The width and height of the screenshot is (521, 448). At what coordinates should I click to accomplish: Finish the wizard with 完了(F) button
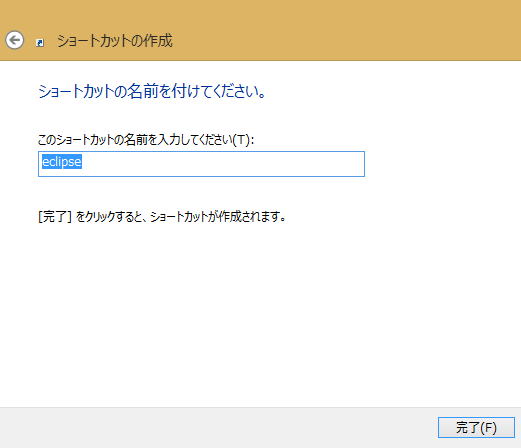[476, 427]
